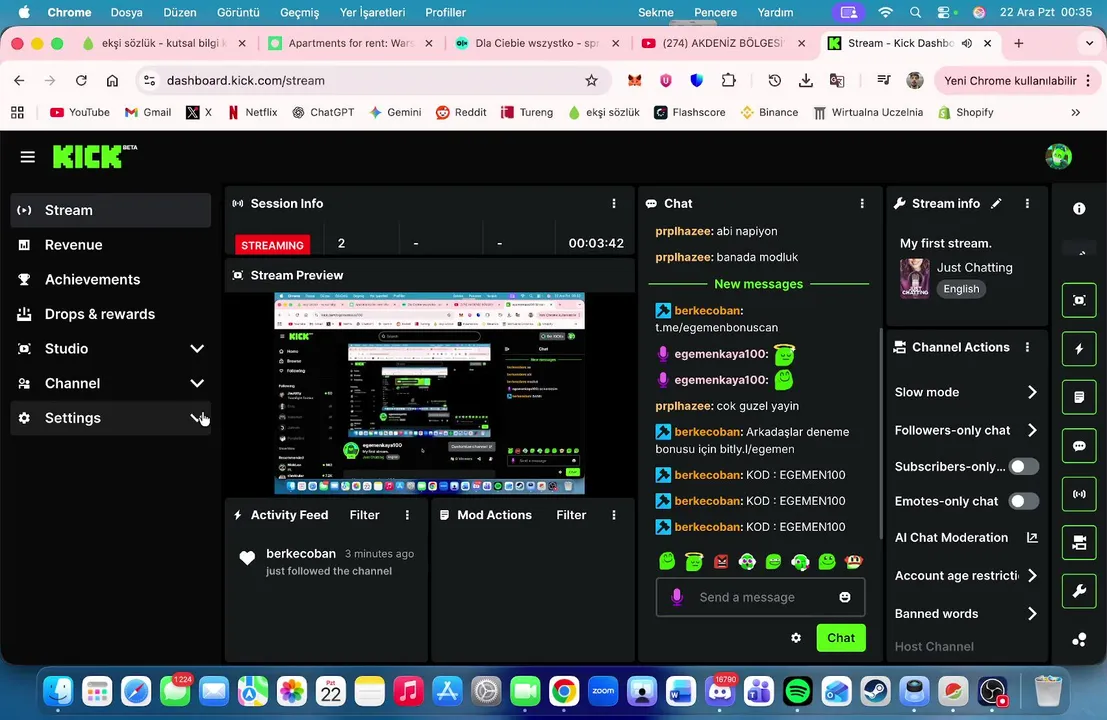Screen dimensions: 1107x720
Task: Open AI Chat Moderation external link
Action: pyautogui.click(x=1032, y=538)
